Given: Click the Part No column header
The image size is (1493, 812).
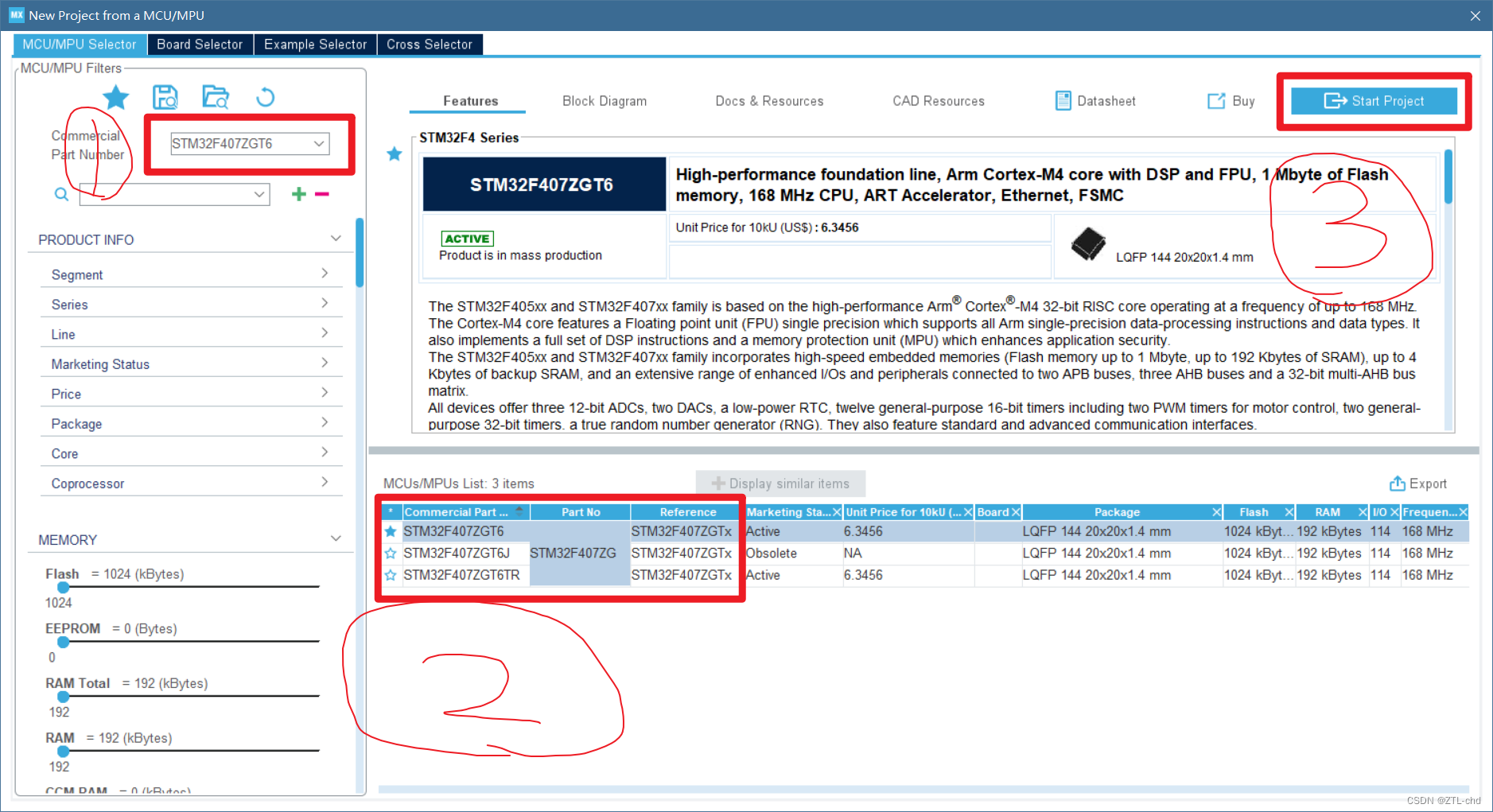Looking at the screenshot, I should tap(581, 512).
